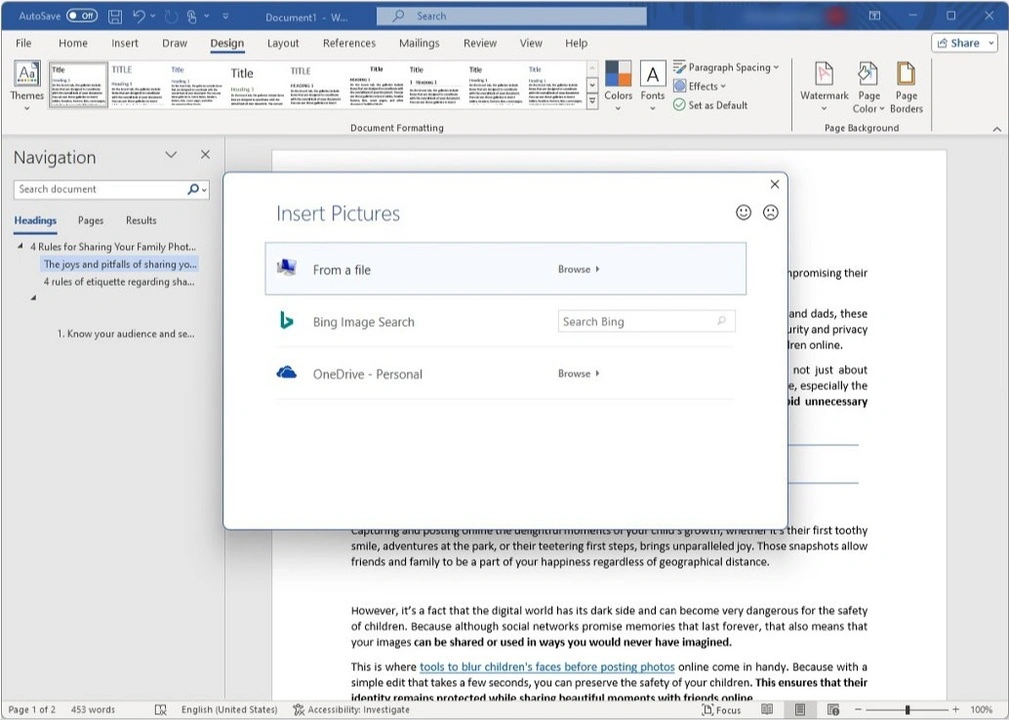The width and height of the screenshot is (1009, 720).
Task: Click the Redo icon in the quick access toolbar
Action: 171,17
